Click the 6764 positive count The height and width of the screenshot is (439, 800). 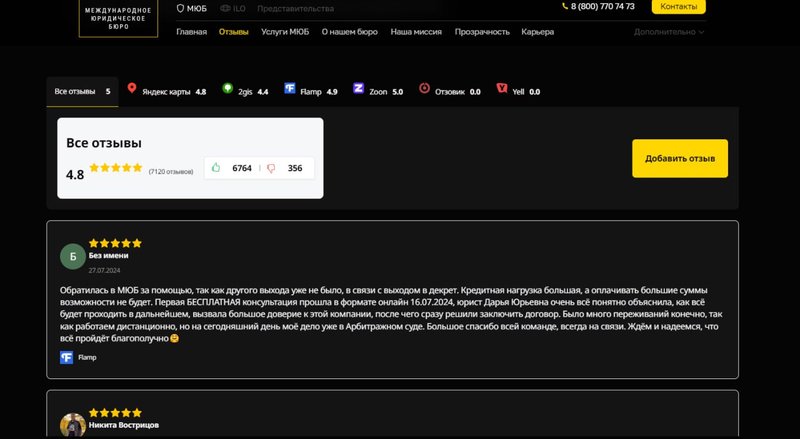[x=242, y=168]
